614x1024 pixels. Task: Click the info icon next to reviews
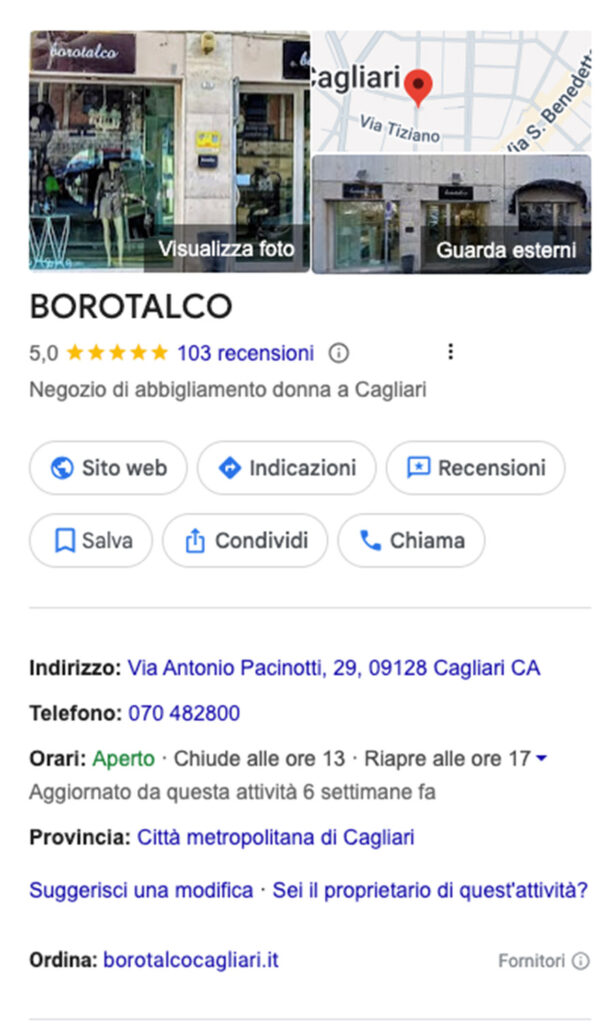click(x=339, y=353)
